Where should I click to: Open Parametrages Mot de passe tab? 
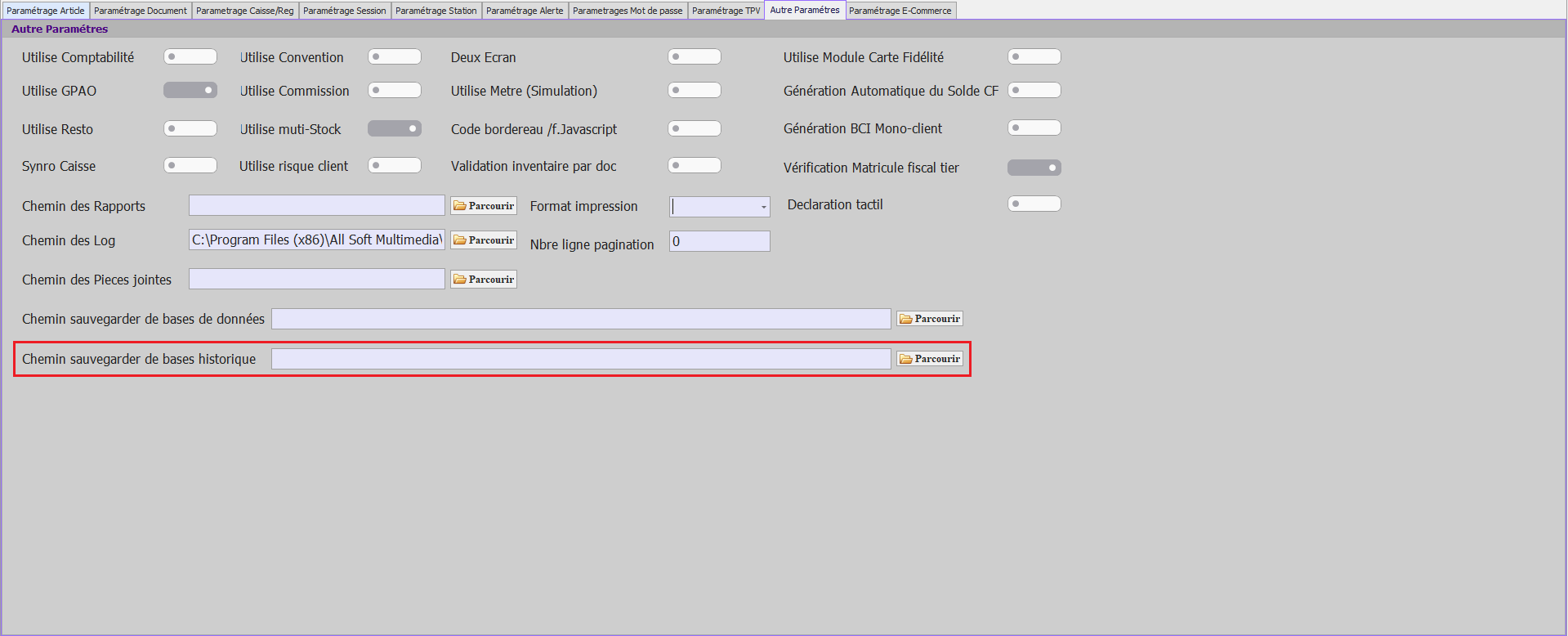click(628, 11)
